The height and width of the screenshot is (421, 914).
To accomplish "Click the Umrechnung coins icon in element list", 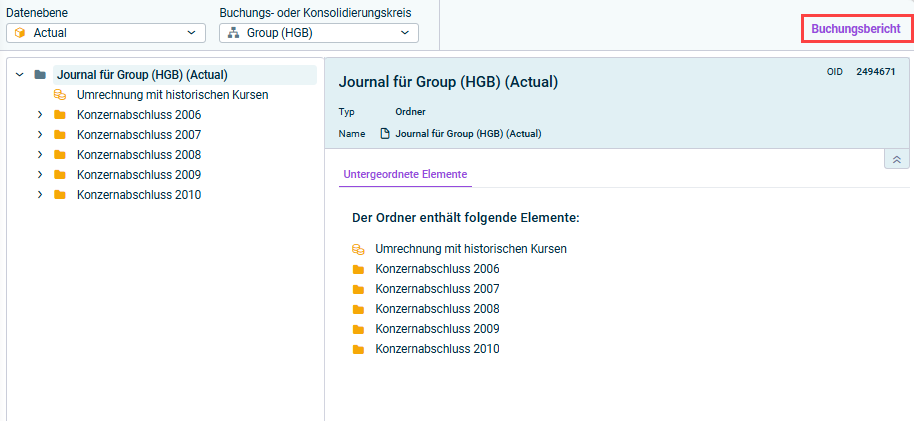I will pyautogui.click(x=358, y=249).
